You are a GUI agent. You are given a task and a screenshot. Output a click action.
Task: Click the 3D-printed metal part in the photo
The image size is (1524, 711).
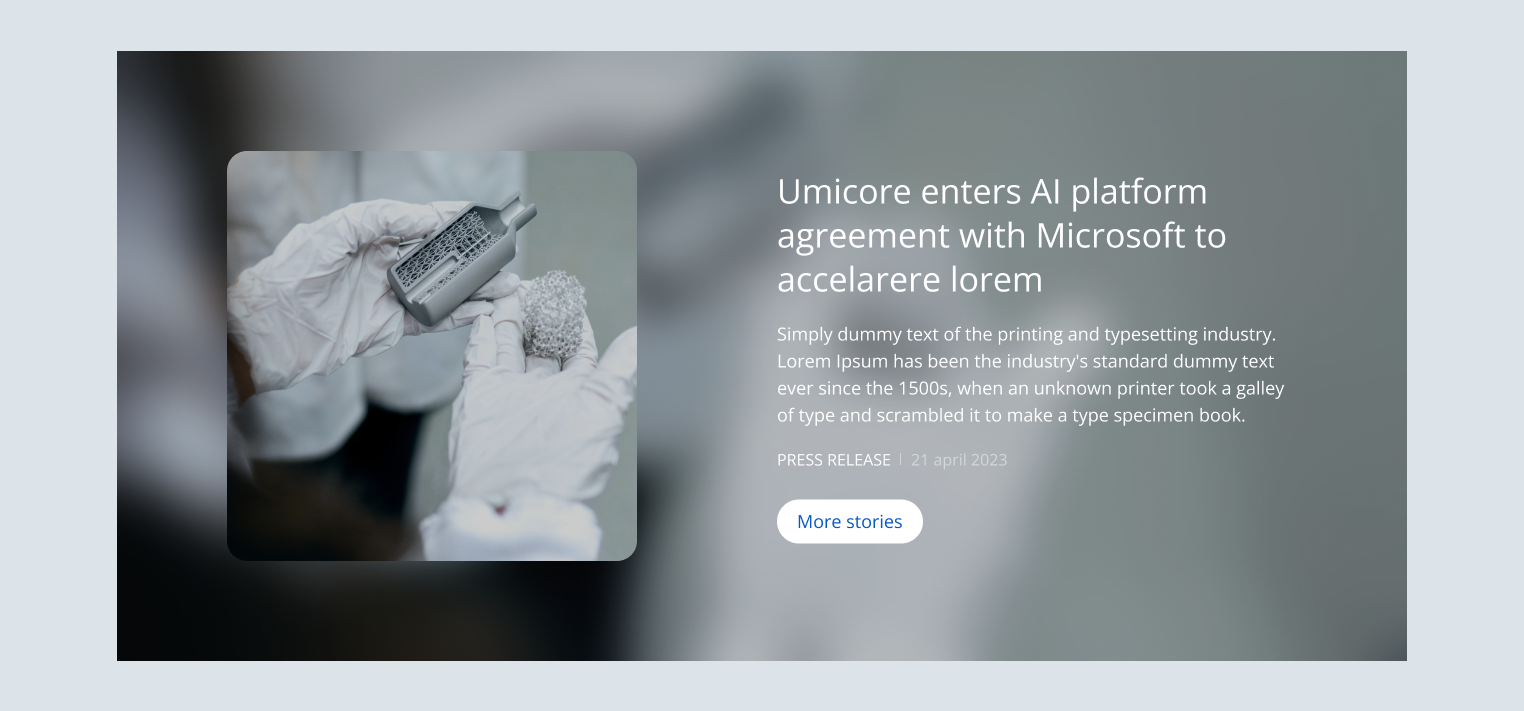(x=461, y=258)
